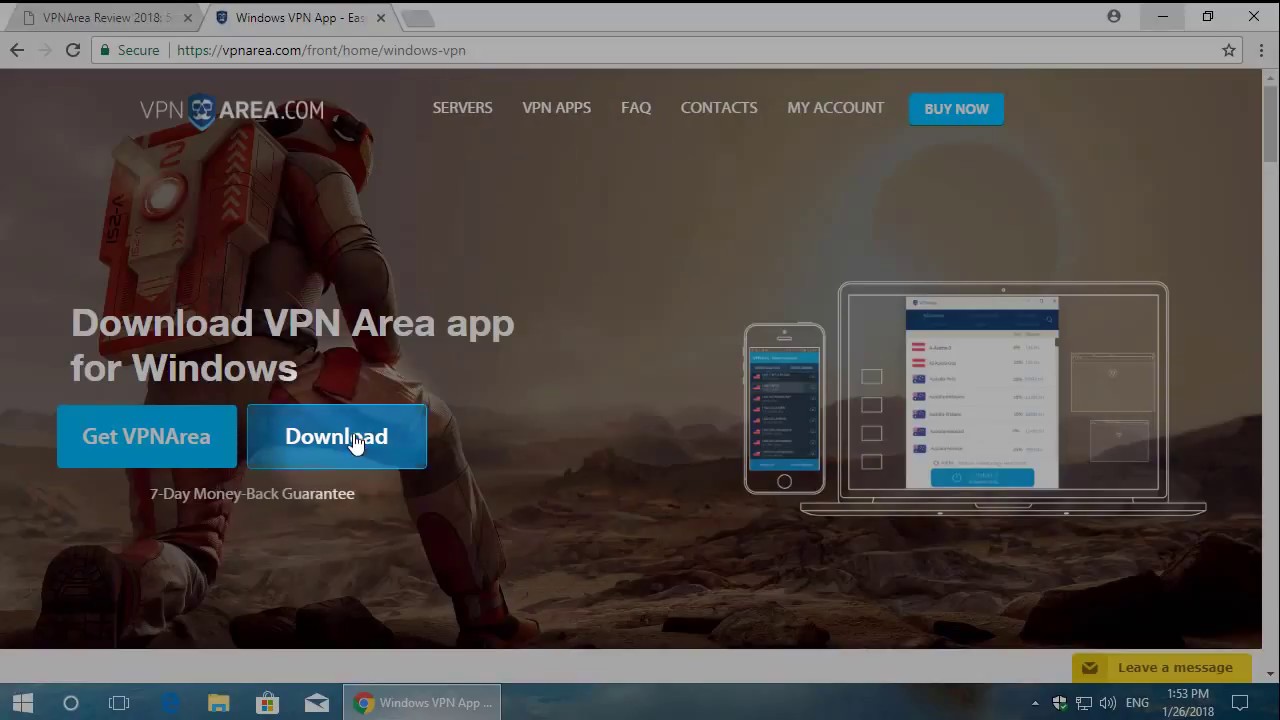This screenshot has width=1280, height=720.
Task: Open a new browser tab
Action: coord(418,18)
